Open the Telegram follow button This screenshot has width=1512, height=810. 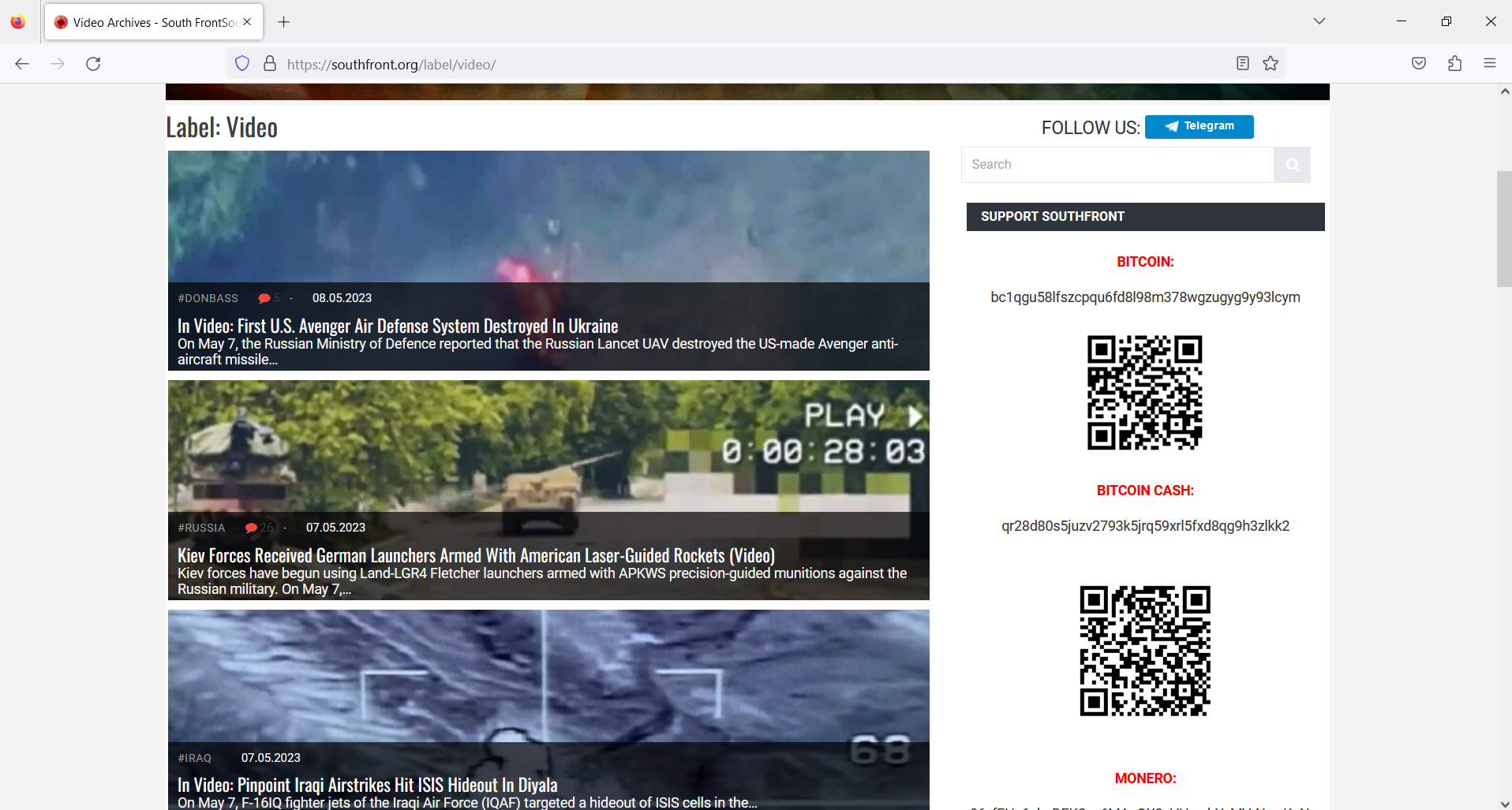[1199, 126]
